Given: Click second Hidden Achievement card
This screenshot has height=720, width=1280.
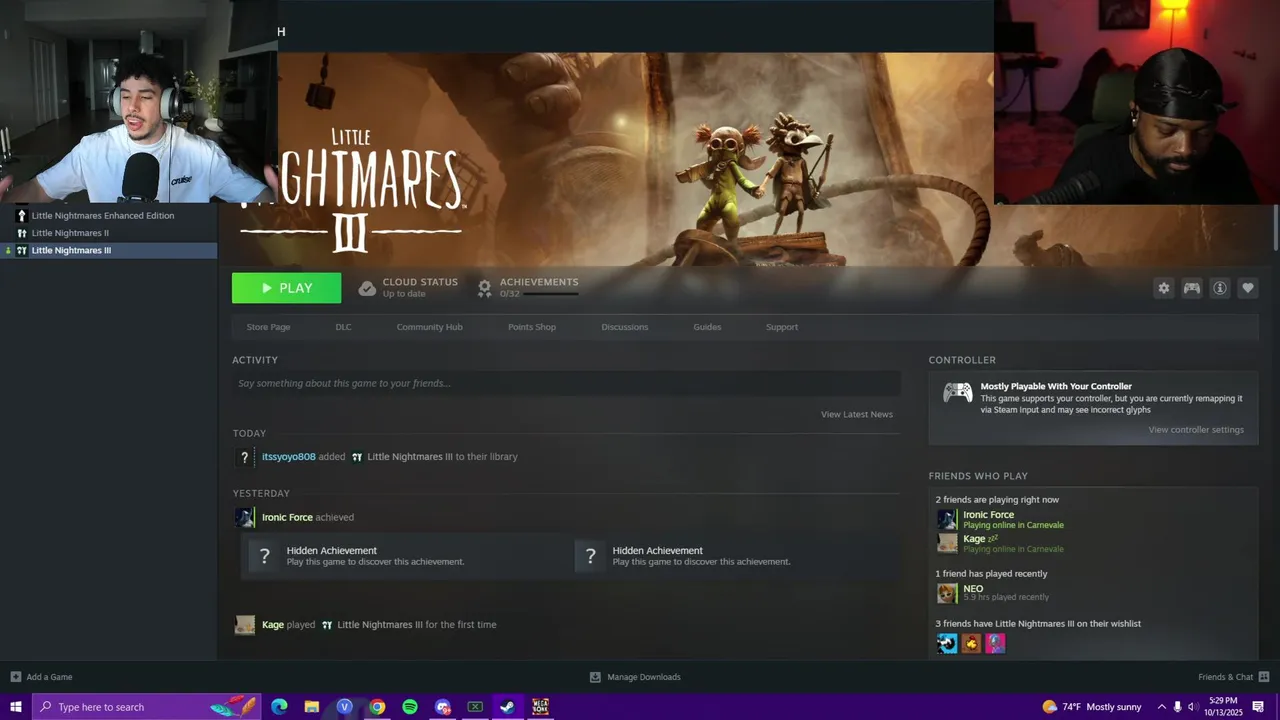Looking at the screenshot, I should coord(734,556).
